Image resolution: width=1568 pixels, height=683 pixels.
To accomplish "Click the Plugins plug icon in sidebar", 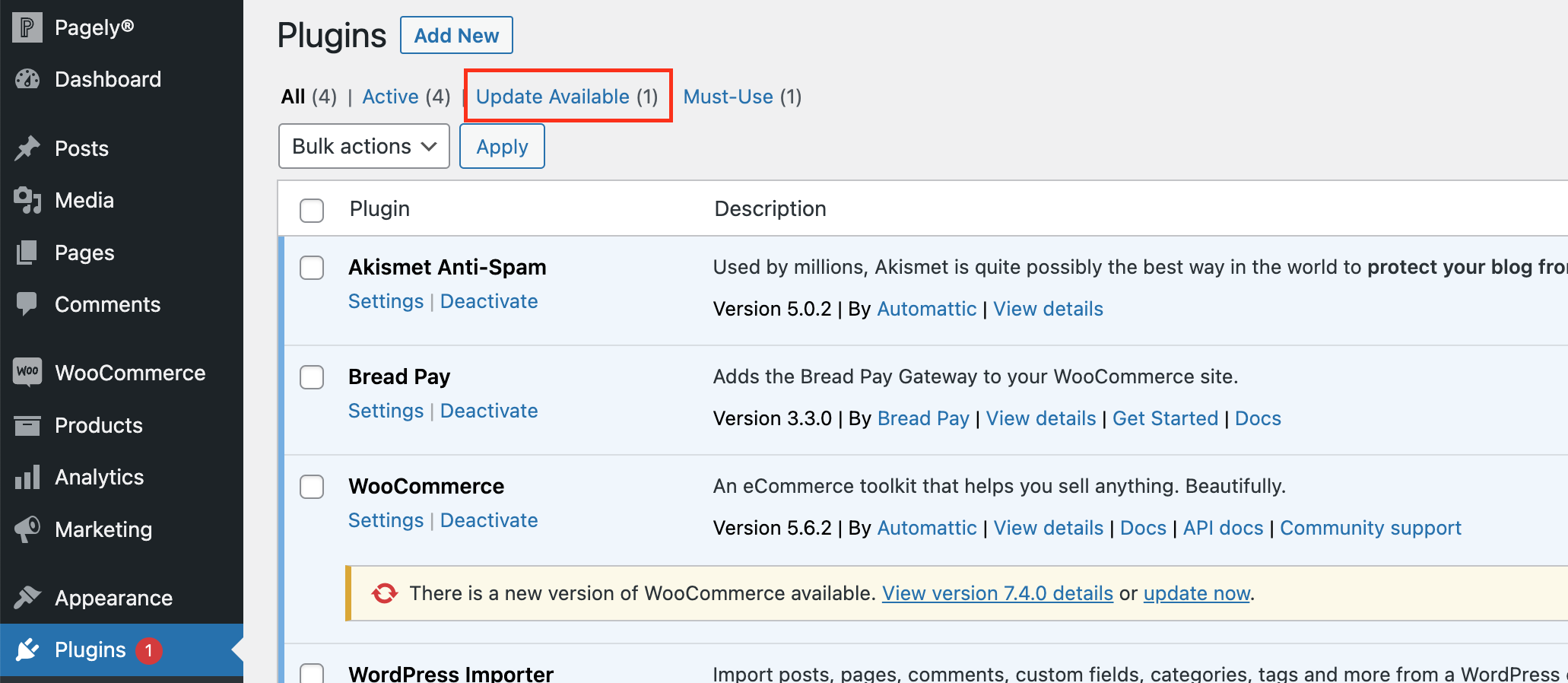I will (27, 650).
